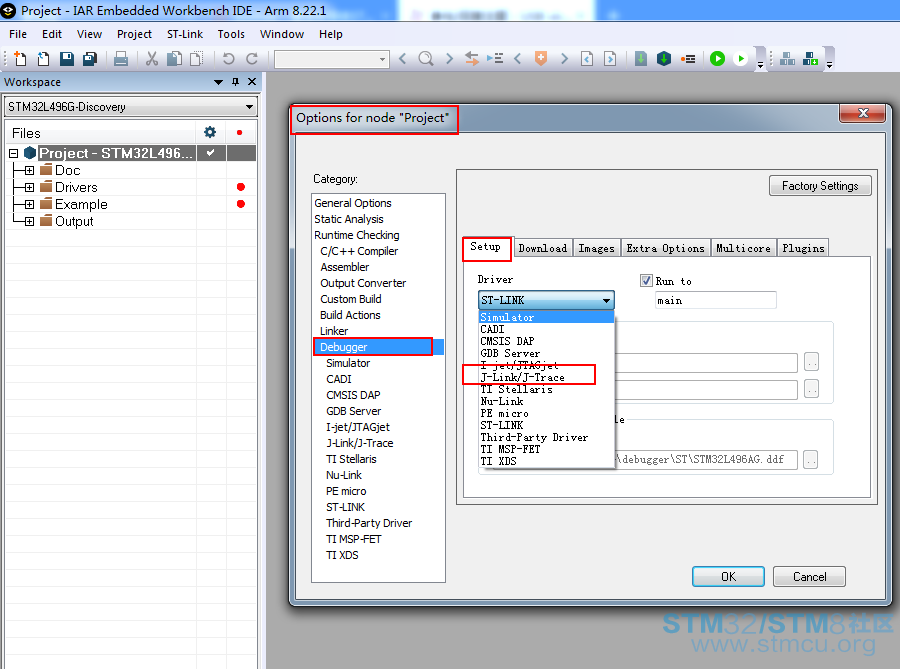The image size is (900, 669).
Task: Select Linker category
Action: tap(334, 331)
